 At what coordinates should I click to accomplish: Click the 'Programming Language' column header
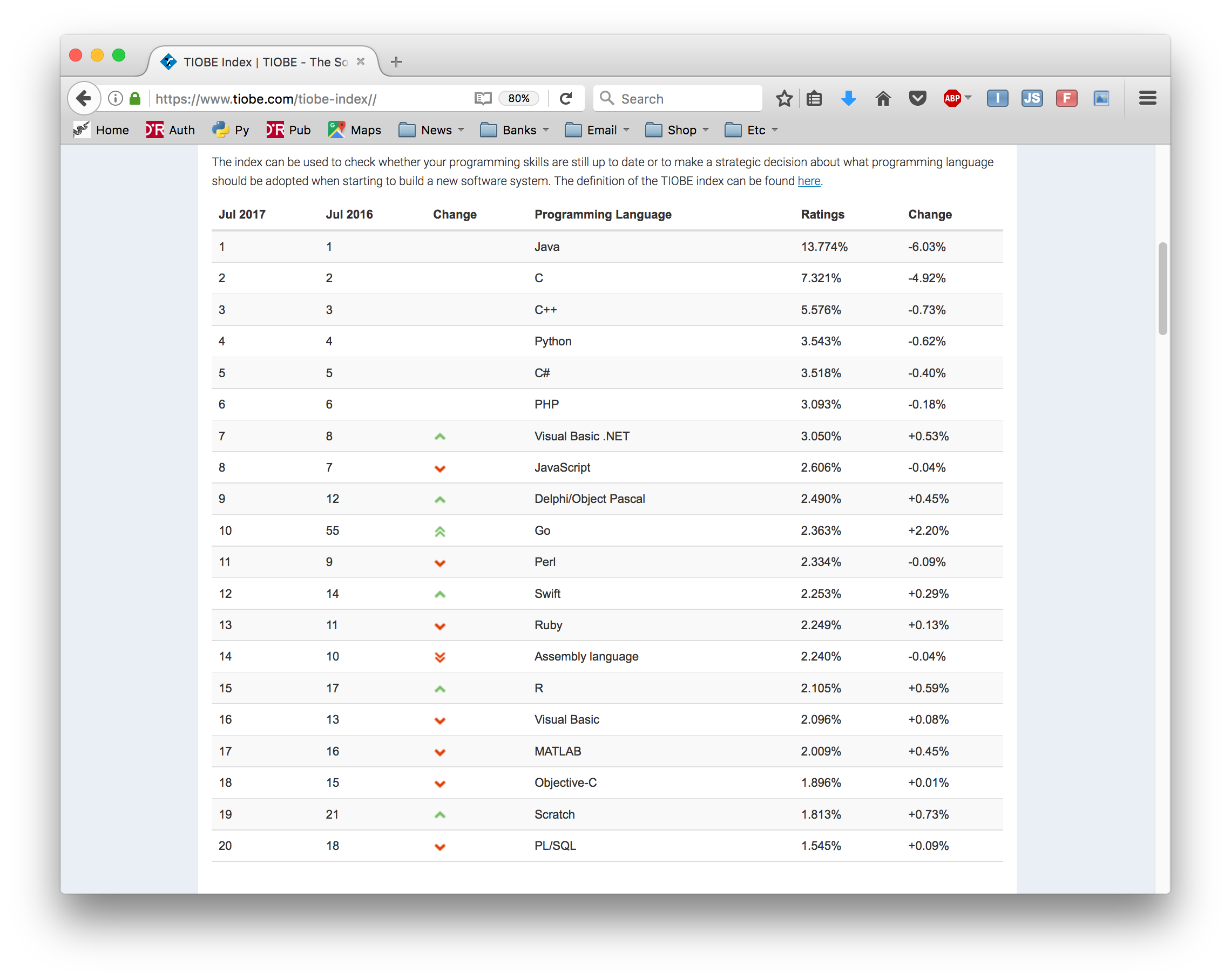coord(603,215)
